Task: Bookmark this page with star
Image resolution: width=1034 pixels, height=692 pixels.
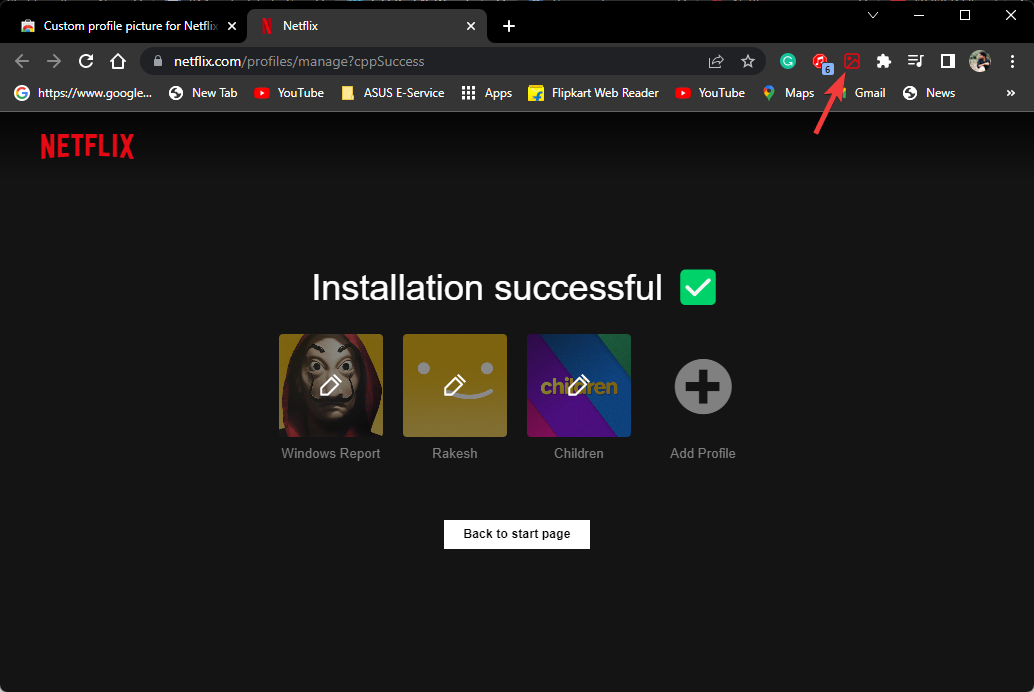Action: pos(747,61)
